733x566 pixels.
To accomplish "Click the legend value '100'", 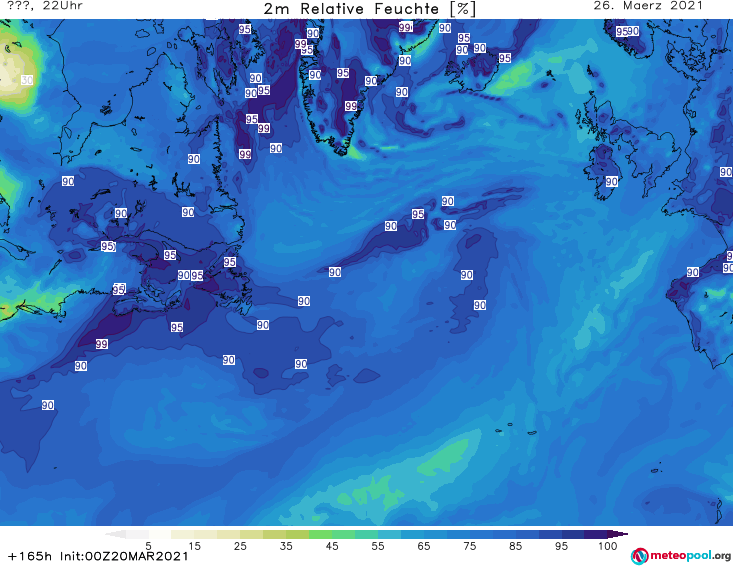I will click(608, 546).
